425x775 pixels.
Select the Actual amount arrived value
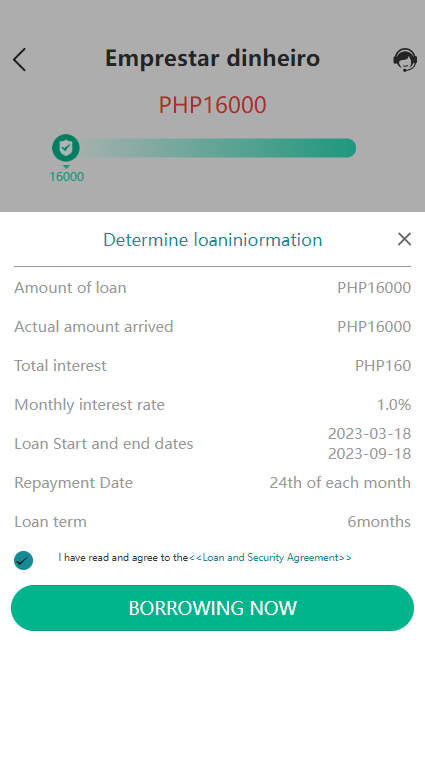click(374, 327)
